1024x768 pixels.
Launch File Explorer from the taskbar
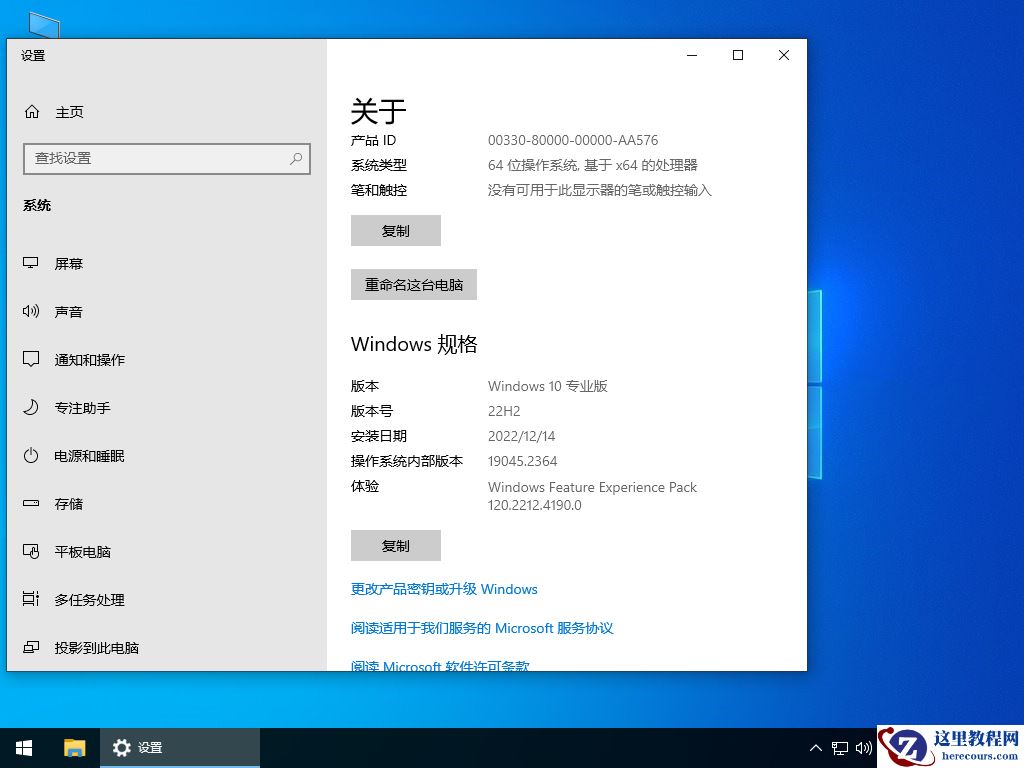coord(74,747)
